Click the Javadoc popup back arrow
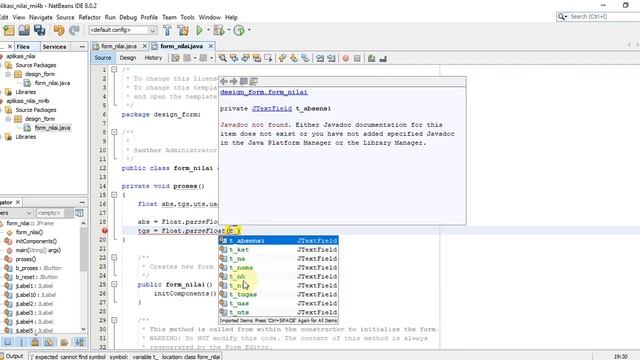Viewport: 640px width, 360px height. pos(224,81)
